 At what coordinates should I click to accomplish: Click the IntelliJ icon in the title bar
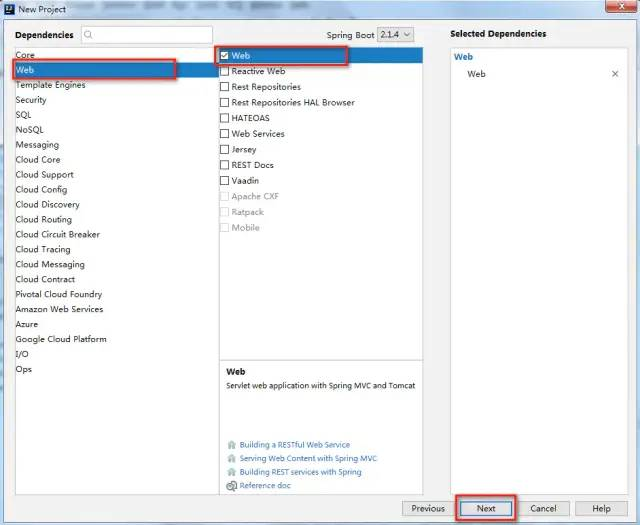click(9, 9)
